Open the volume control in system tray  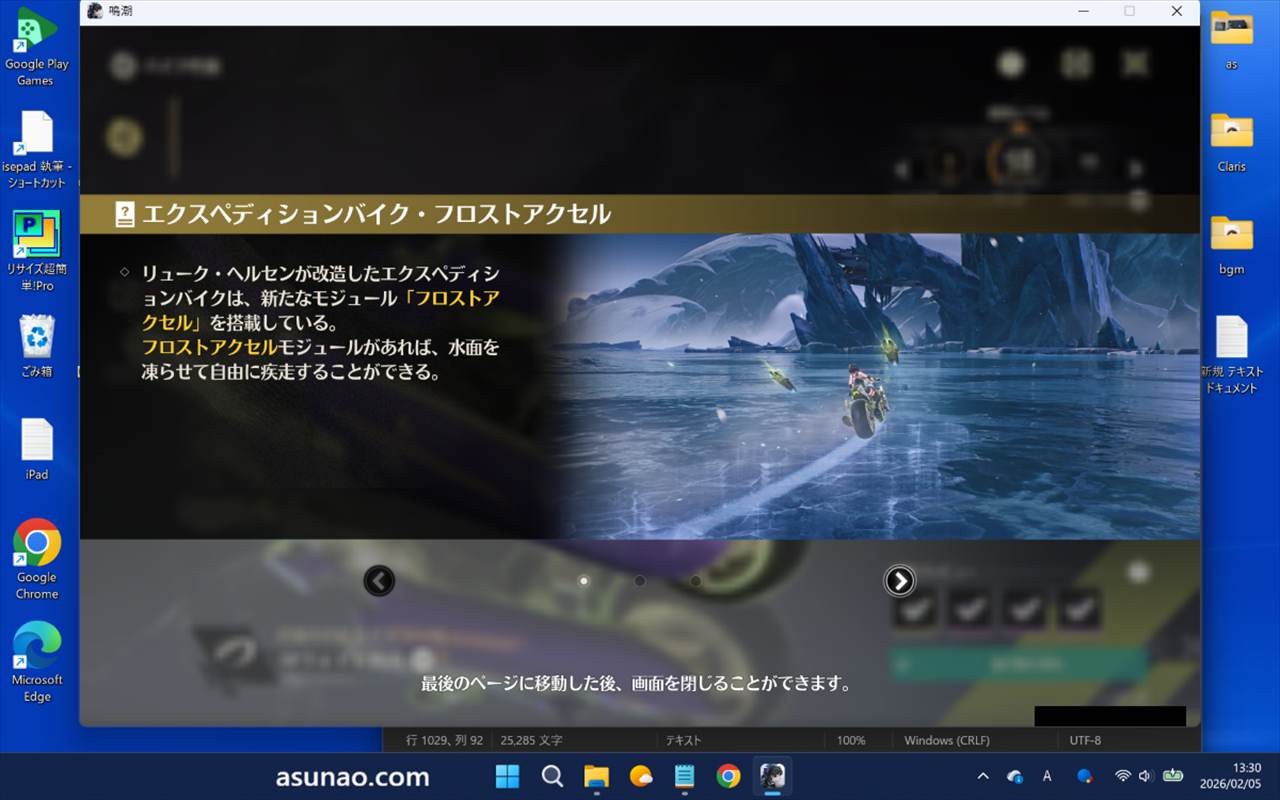click(x=1145, y=776)
